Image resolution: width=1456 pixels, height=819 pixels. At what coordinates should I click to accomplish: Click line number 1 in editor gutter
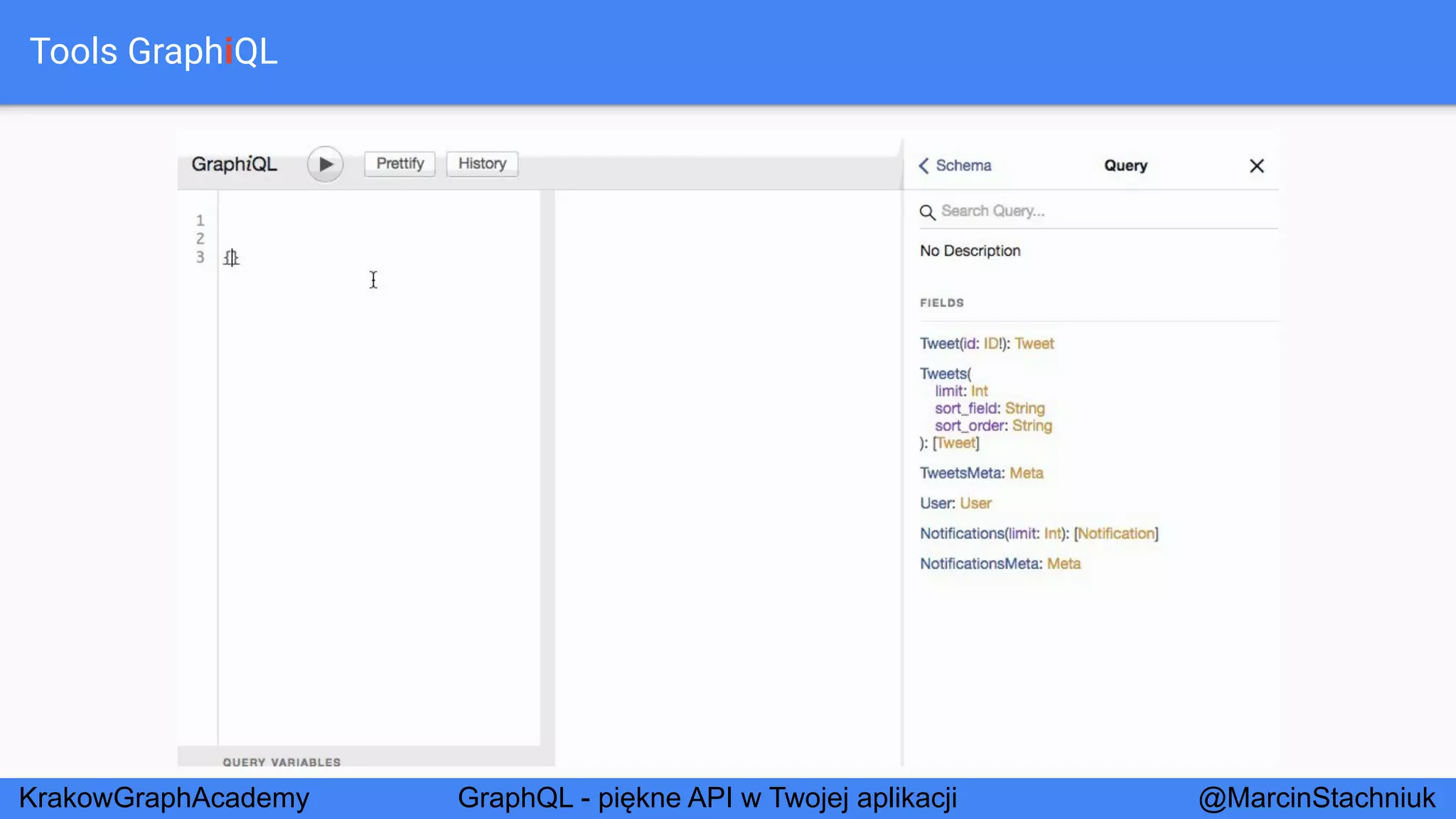[200, 220]
